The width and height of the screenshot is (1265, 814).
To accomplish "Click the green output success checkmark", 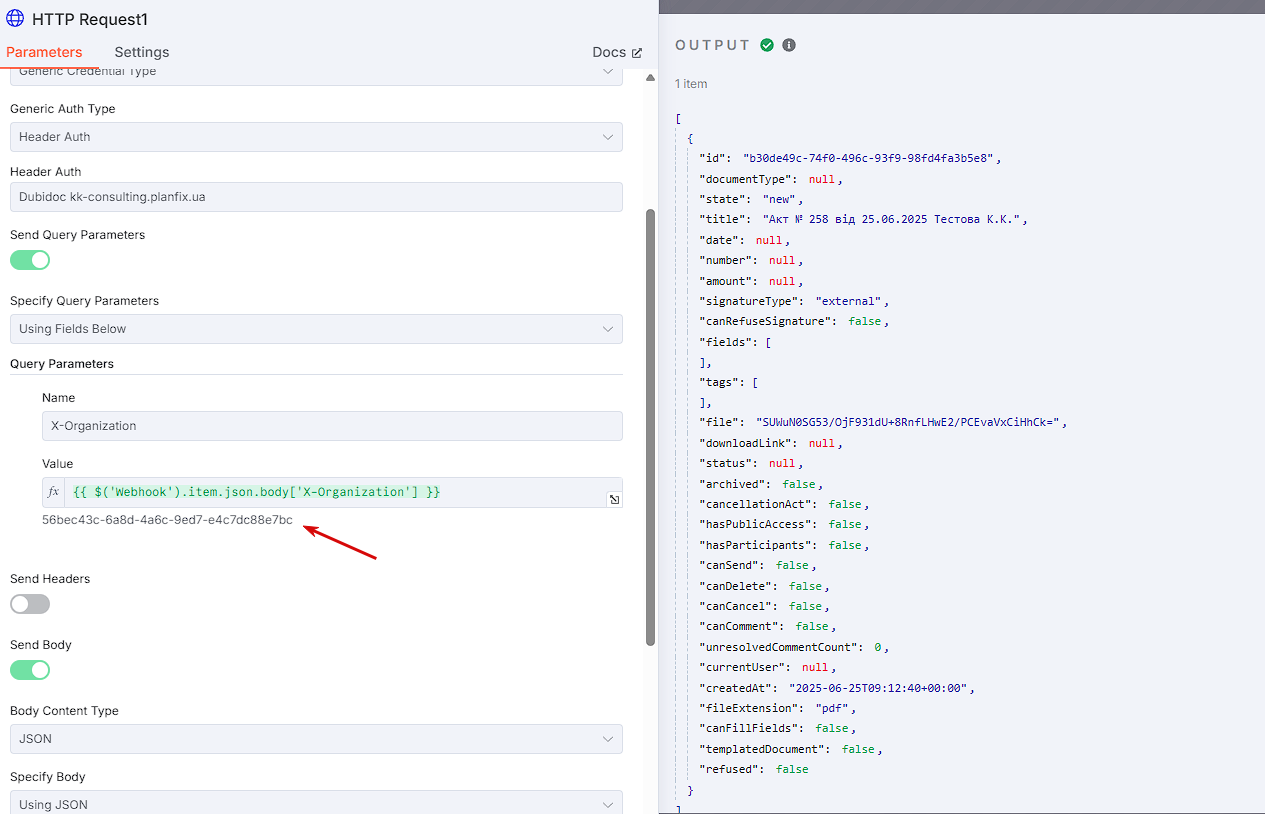I will [767, 45].
